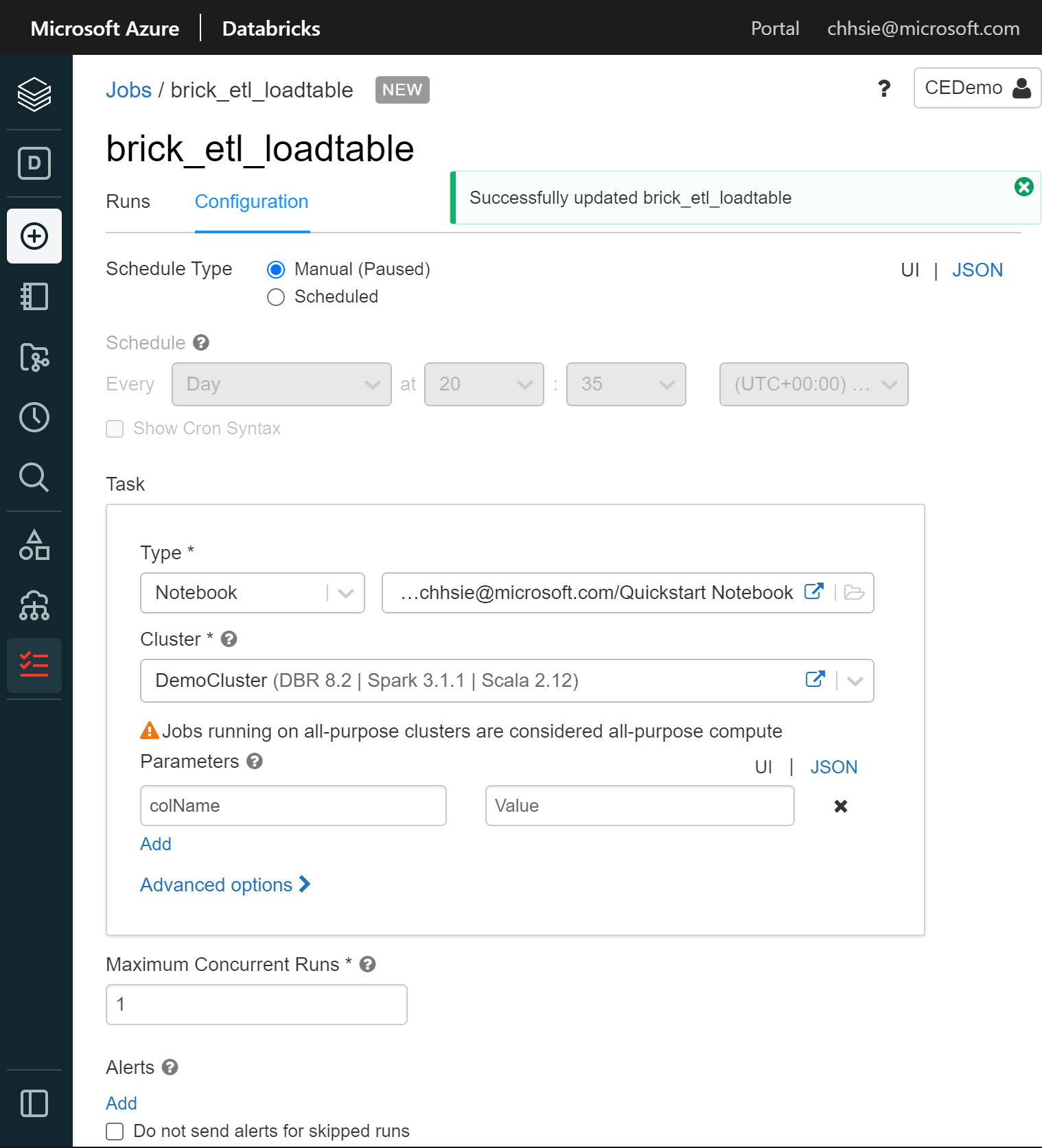Open the hour 20 dropdown
1042x1148 pixels.
484,384
